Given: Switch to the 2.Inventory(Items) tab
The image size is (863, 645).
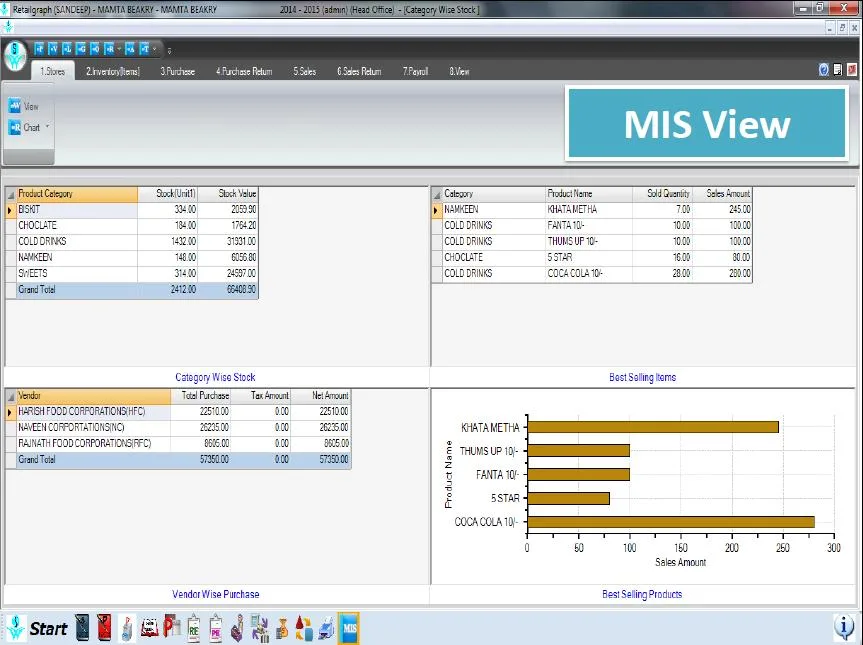Looking at the screenshot, I should pyautogui.click(x=113, y=72).
